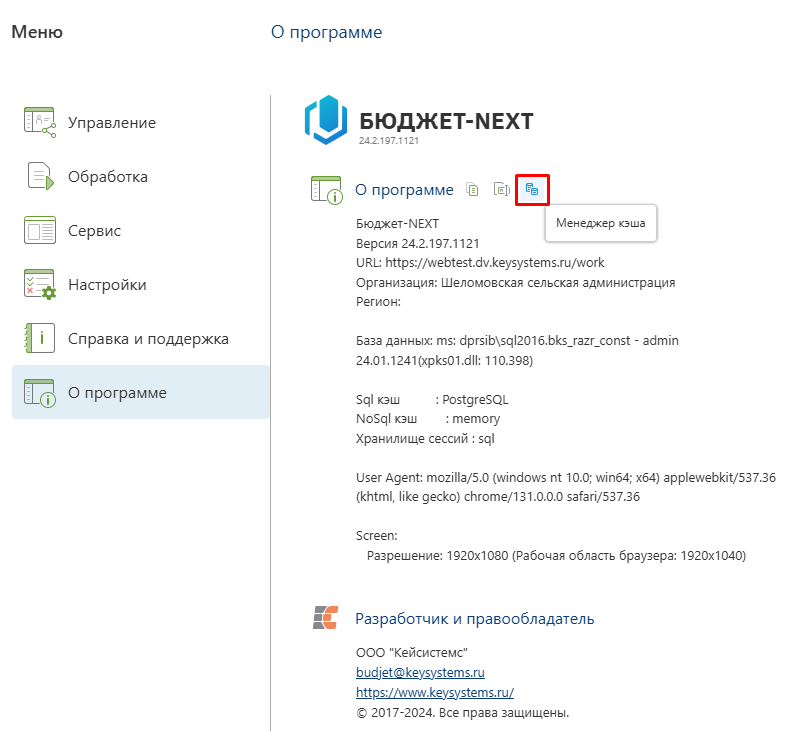Click the Меню heading at top left
Image resolution: width=803 pixels, height=731 pixels.
coord(37,32)
